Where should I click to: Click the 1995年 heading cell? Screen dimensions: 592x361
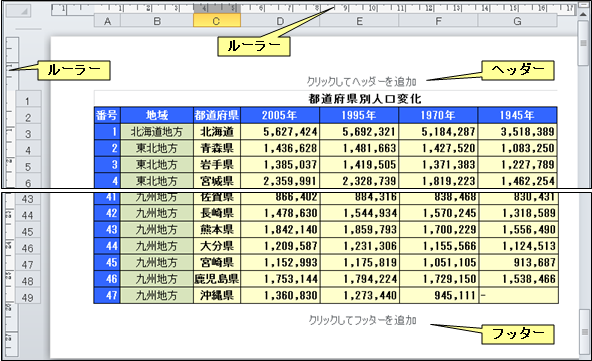click(359, 115)
